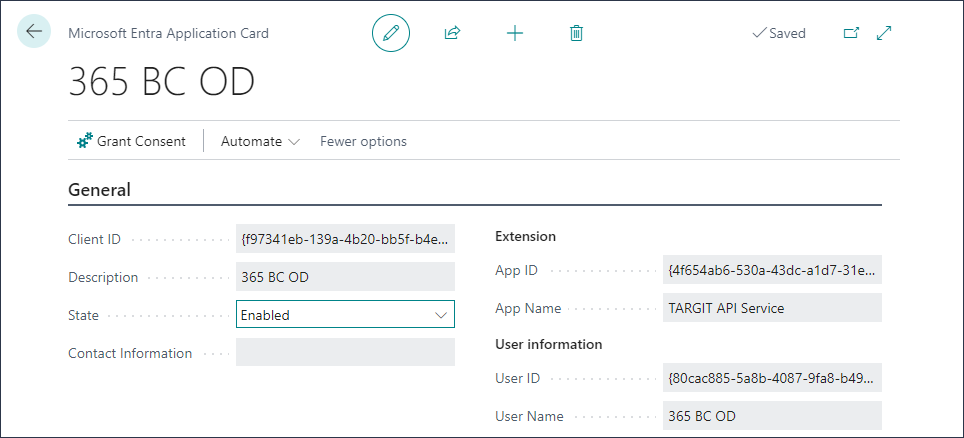Screen dimensions: 964x438
Task: Click the User Name field
Action: (772, 416)
